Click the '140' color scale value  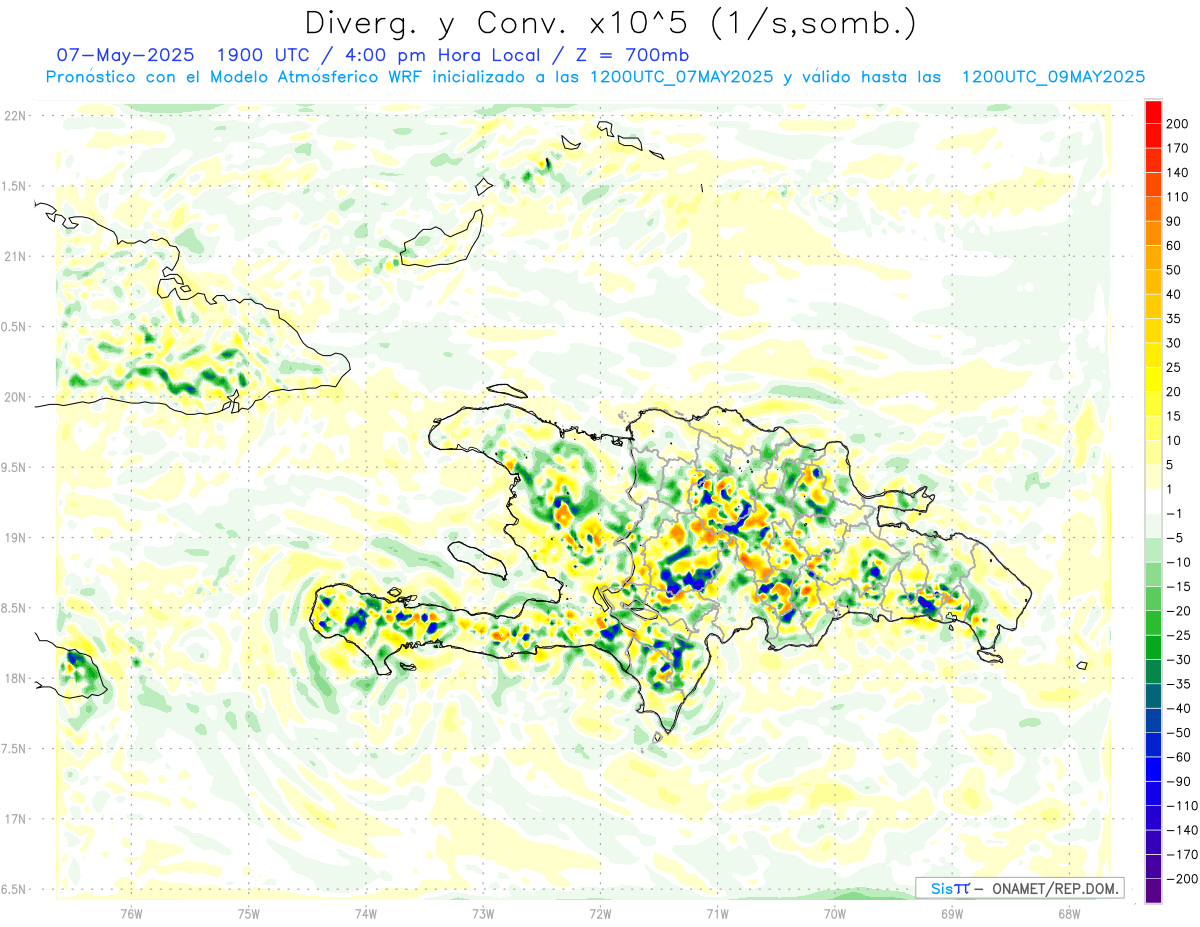pos(1177,172)
